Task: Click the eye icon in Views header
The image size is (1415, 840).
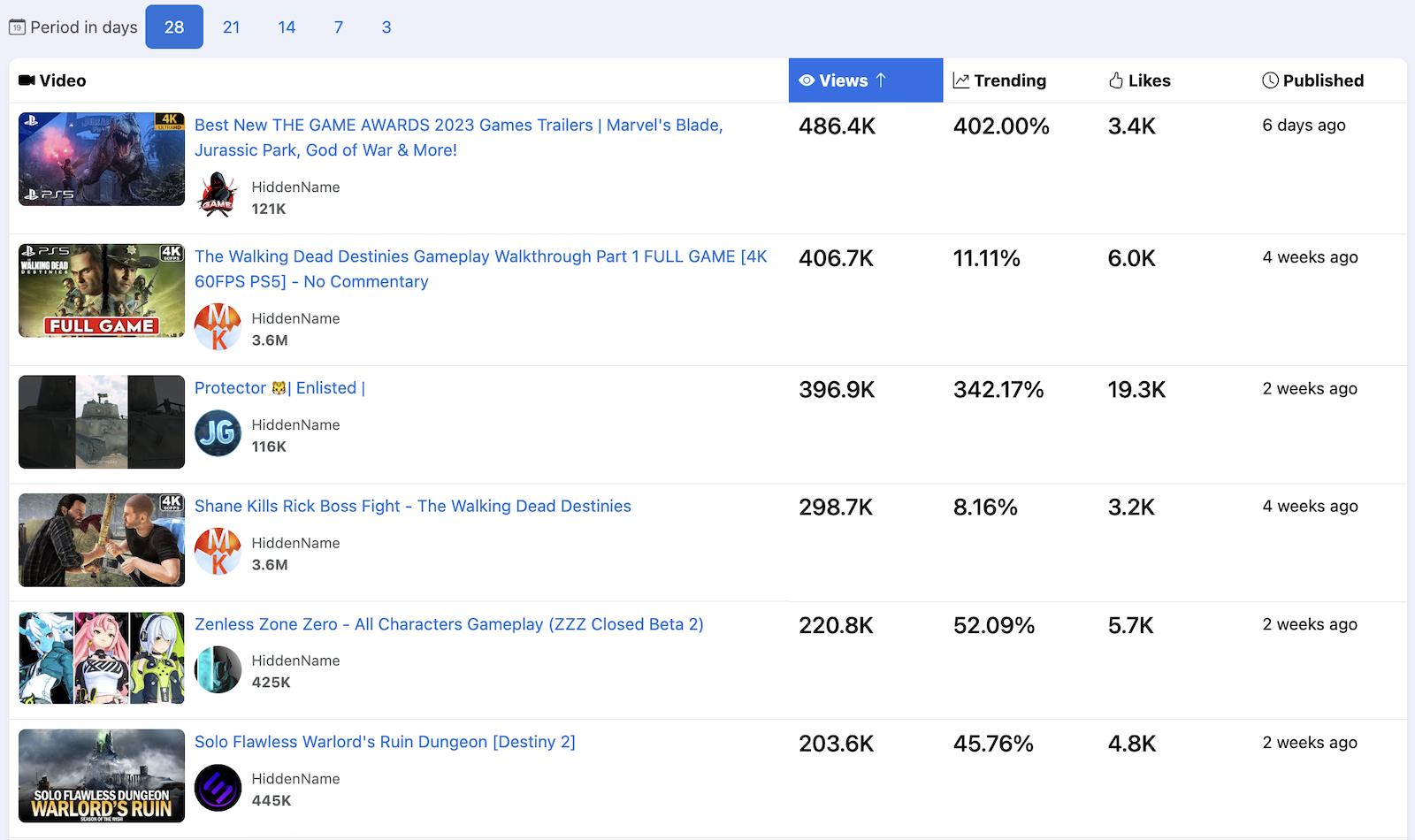Action: [x=807, y=80]
